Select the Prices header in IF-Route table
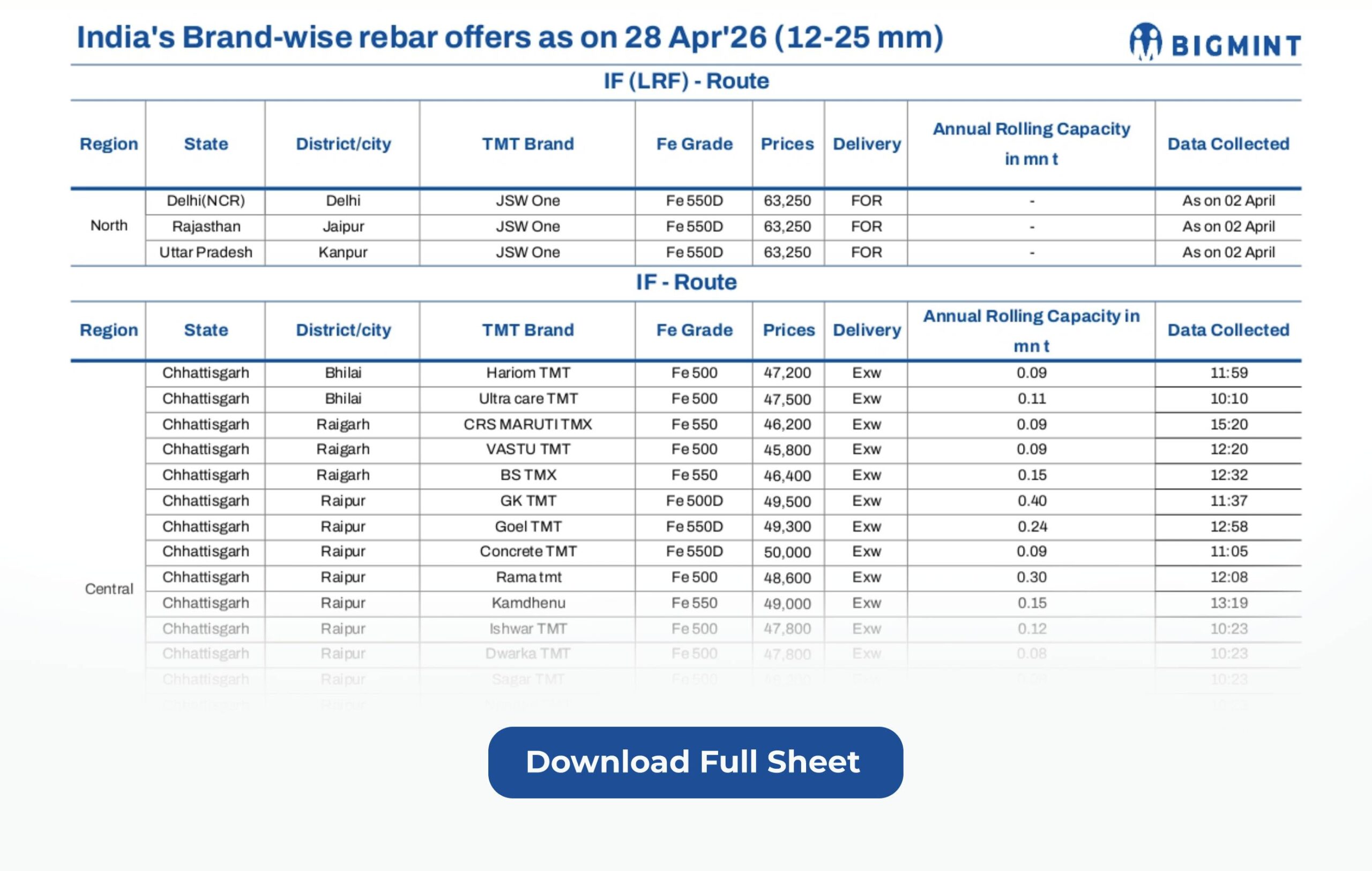The width and height of the screenshot is (1372, 871). tap(788, 330)
